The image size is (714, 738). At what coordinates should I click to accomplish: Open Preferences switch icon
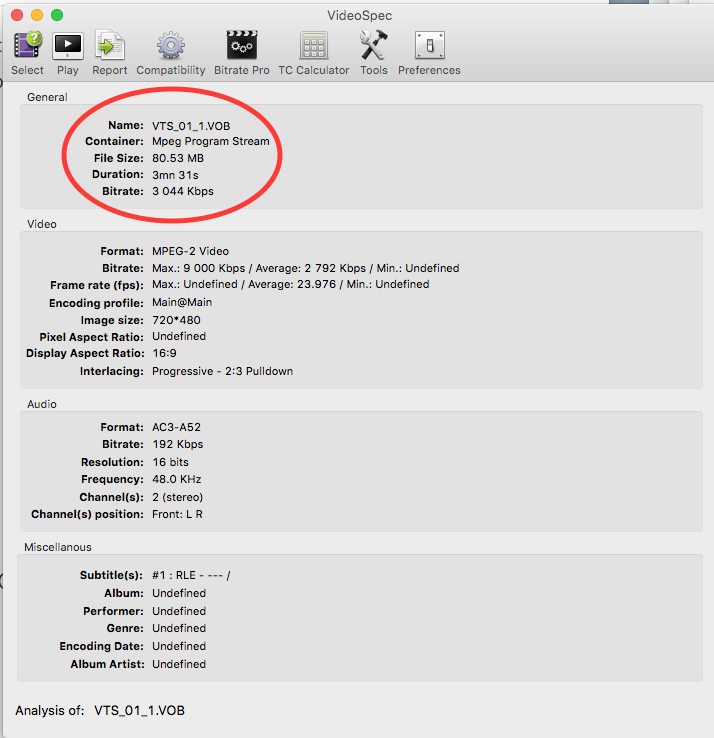429,46
